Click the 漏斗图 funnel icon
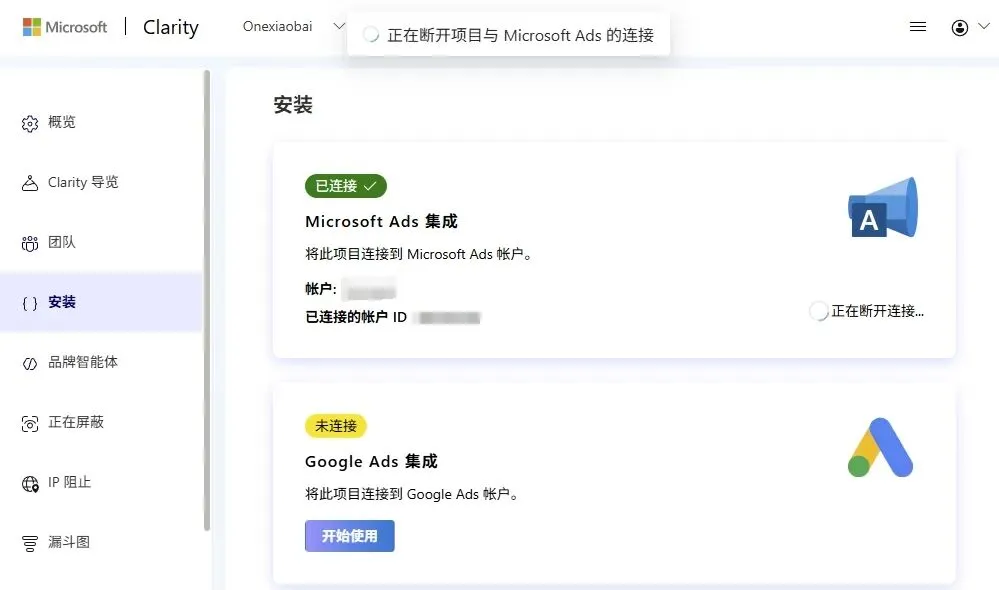The height and width of the screenshot is (590, 999). [x=30, y=543]
